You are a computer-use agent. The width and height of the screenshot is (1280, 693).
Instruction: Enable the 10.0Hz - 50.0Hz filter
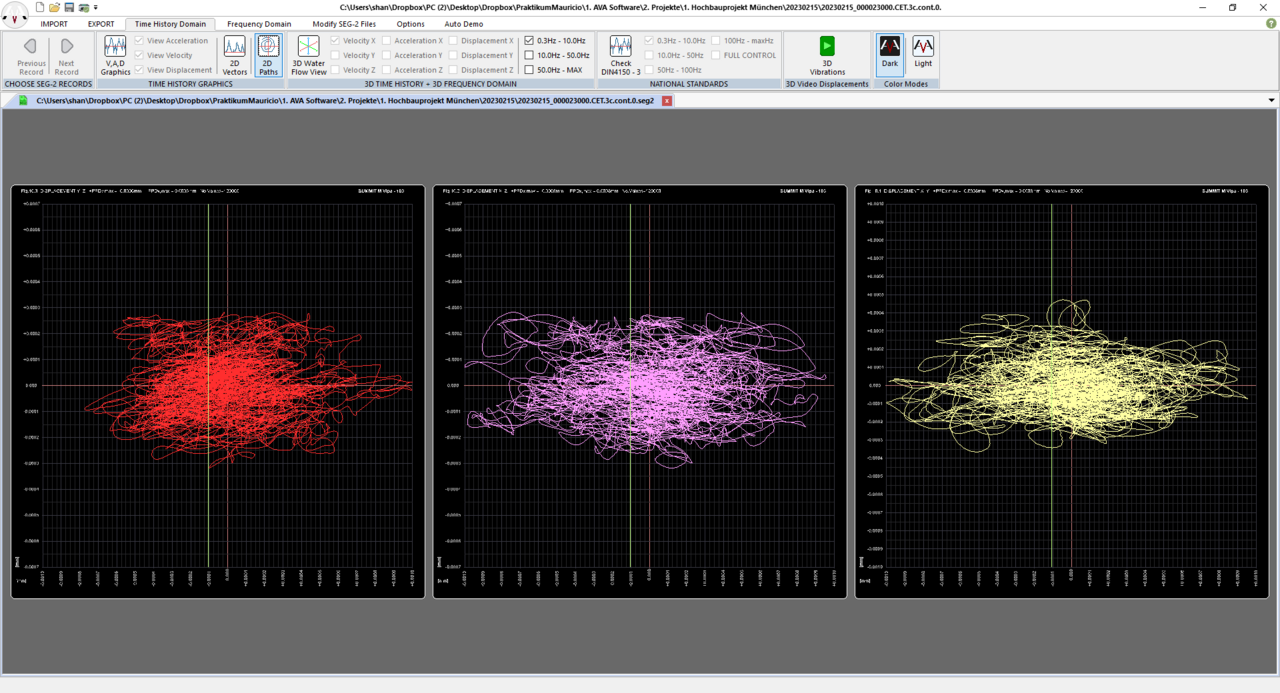pos(529,55)
